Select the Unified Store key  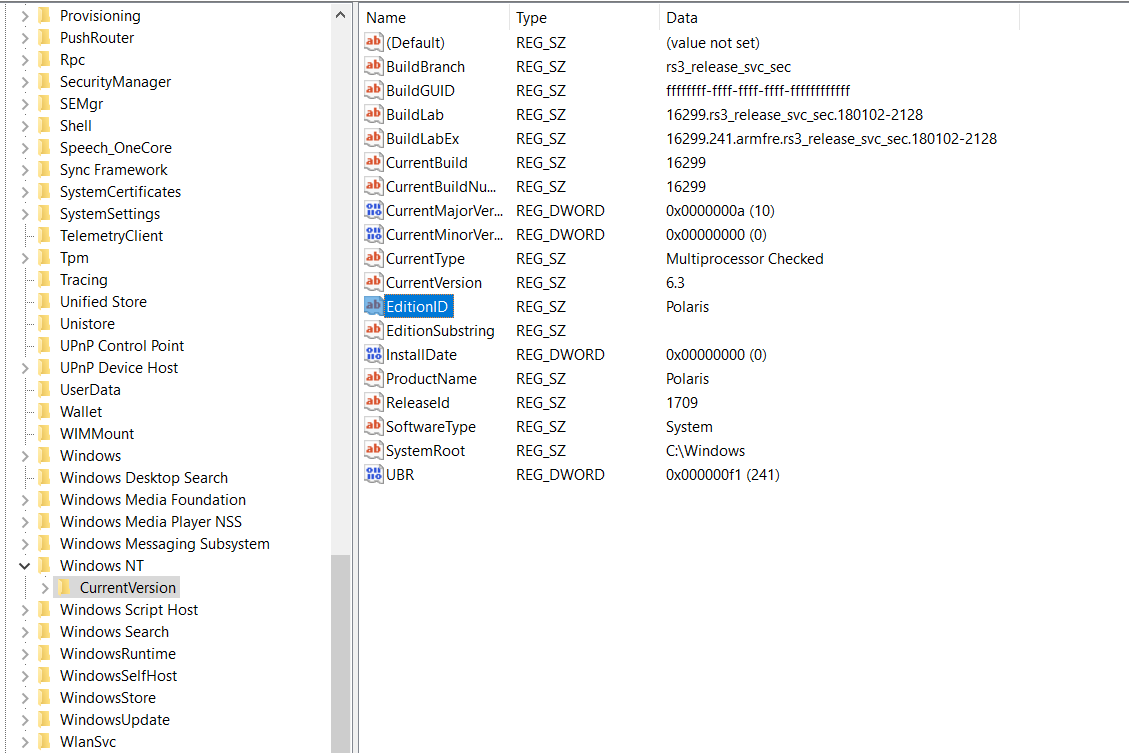[102, 301]
